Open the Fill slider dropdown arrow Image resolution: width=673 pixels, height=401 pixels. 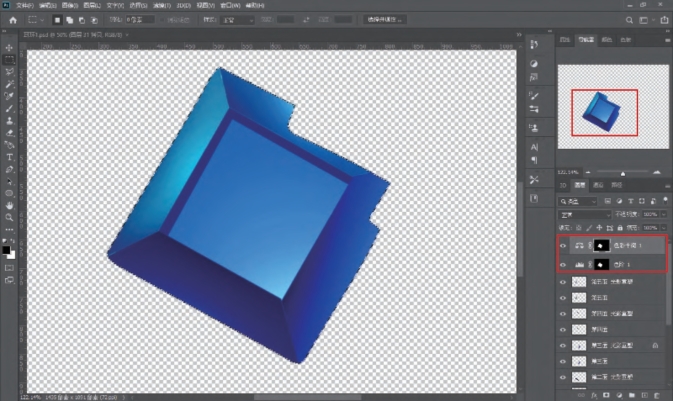pos(664,228)
